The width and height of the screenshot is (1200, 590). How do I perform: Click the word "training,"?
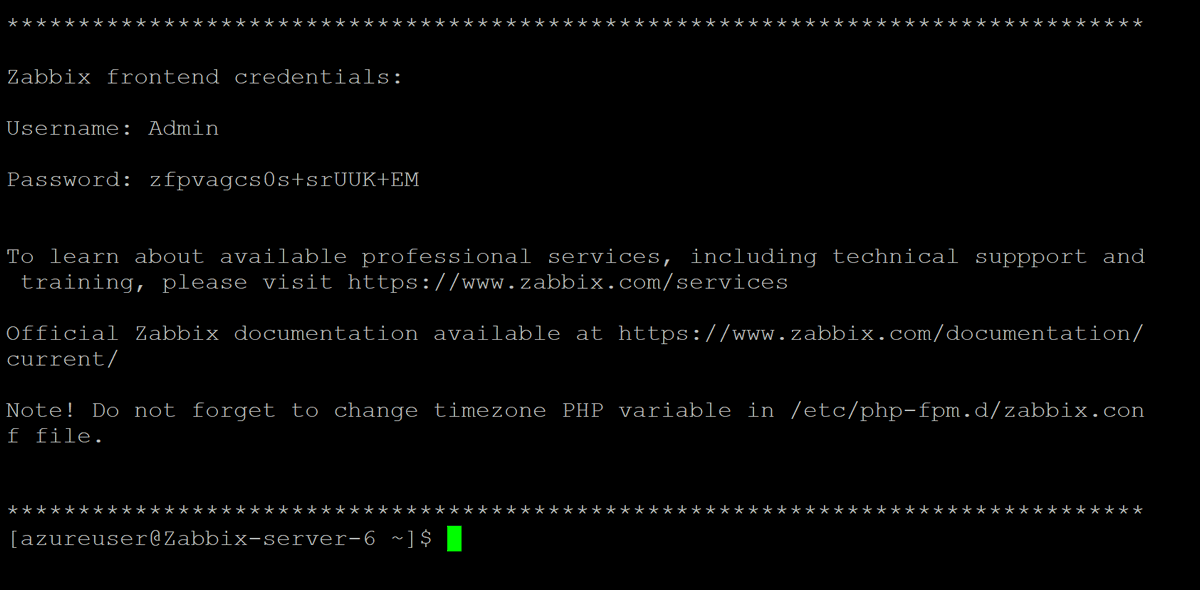[84, 282]
